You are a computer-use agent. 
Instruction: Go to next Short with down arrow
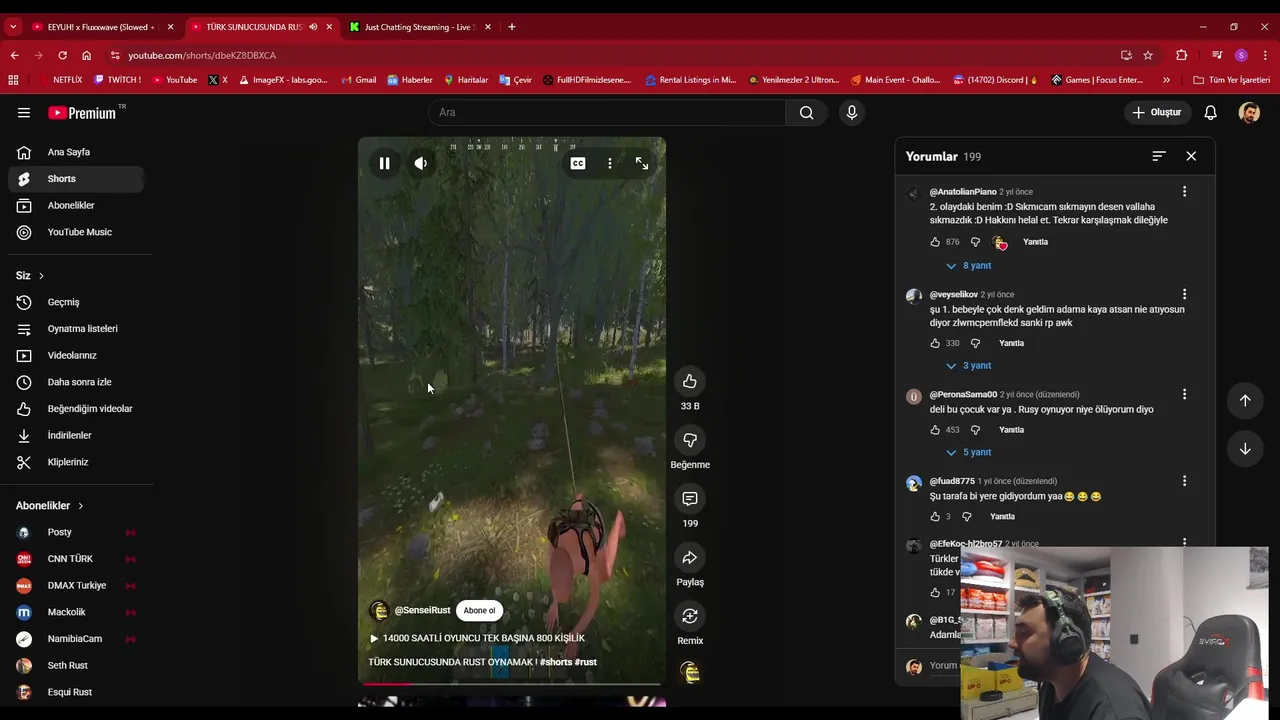pos(1245,449)
